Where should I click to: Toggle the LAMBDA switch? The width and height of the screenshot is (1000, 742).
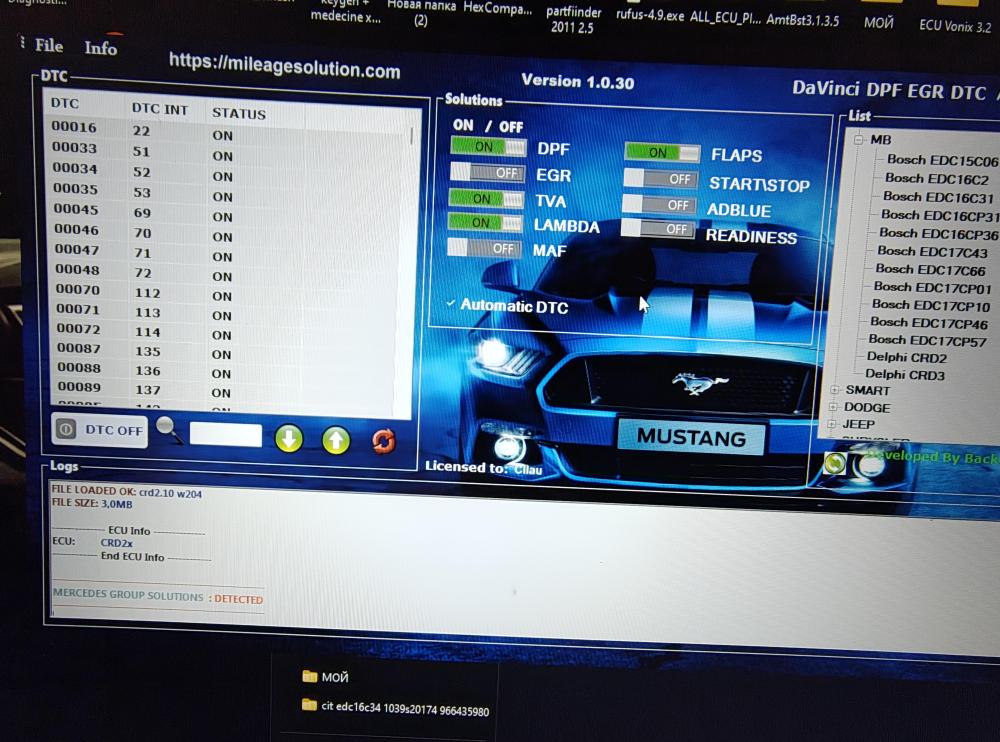click(x=485, y=222)
